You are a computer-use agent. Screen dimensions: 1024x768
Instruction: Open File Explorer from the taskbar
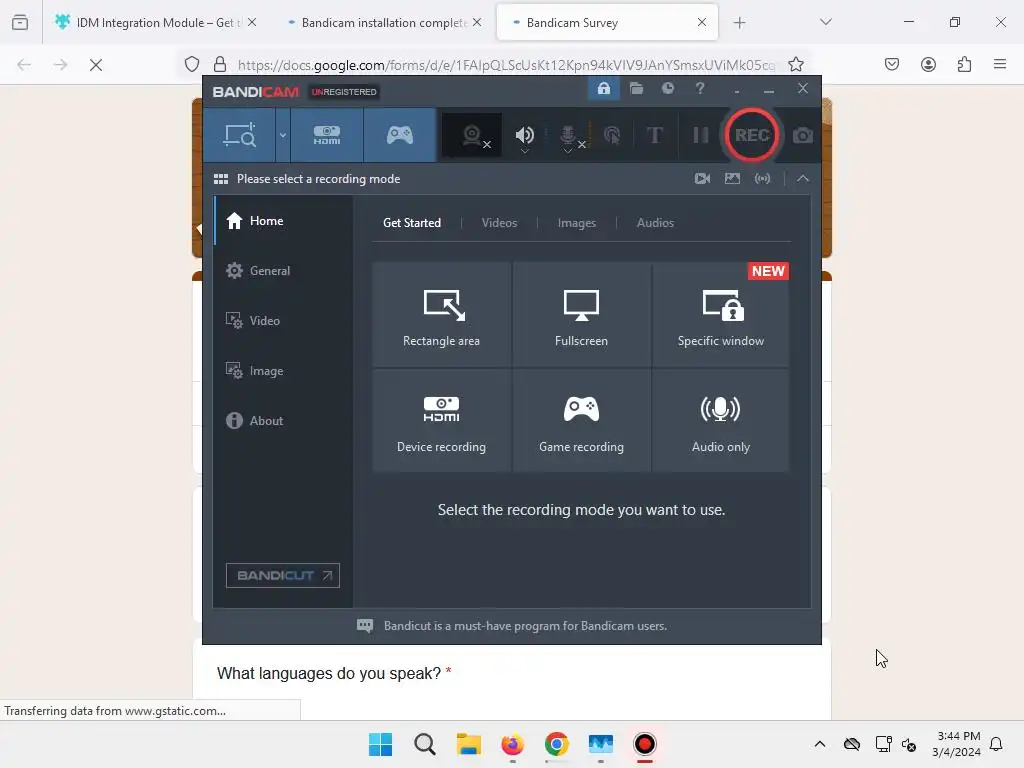tap(468, 744)
